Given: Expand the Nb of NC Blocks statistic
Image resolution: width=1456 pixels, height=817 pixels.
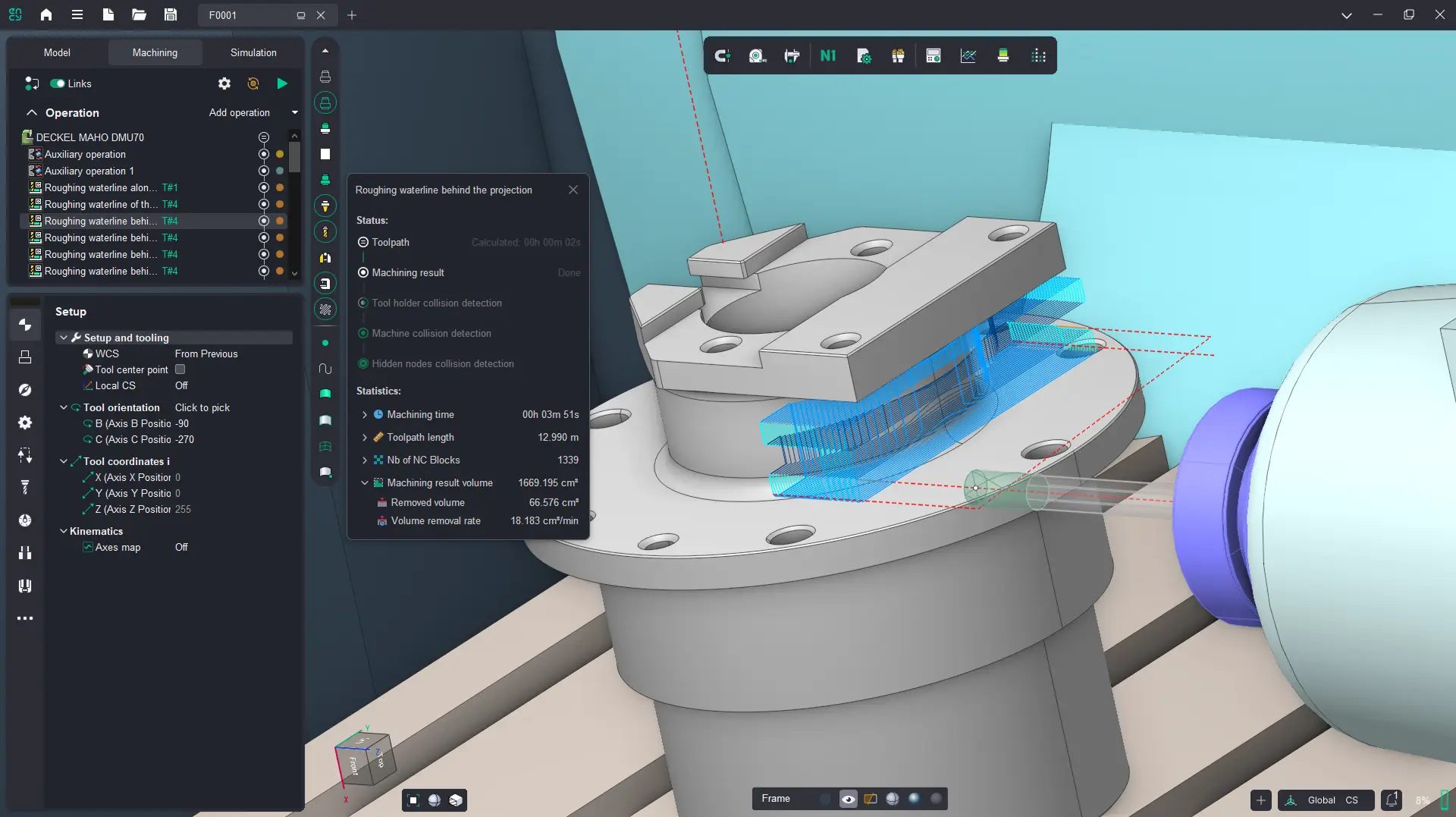Looking at the screenshot, I should [365, 460].
